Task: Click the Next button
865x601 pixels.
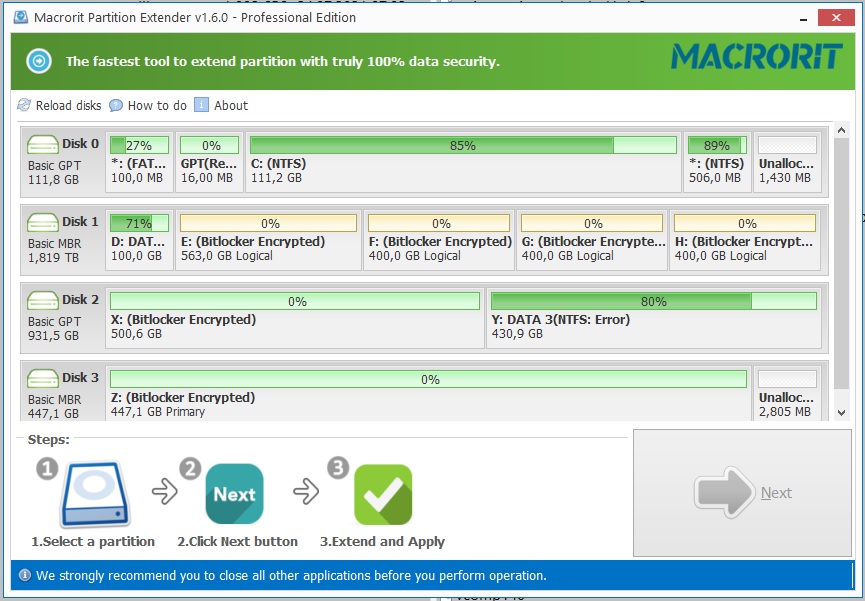Action: click(x=742, y=493)
